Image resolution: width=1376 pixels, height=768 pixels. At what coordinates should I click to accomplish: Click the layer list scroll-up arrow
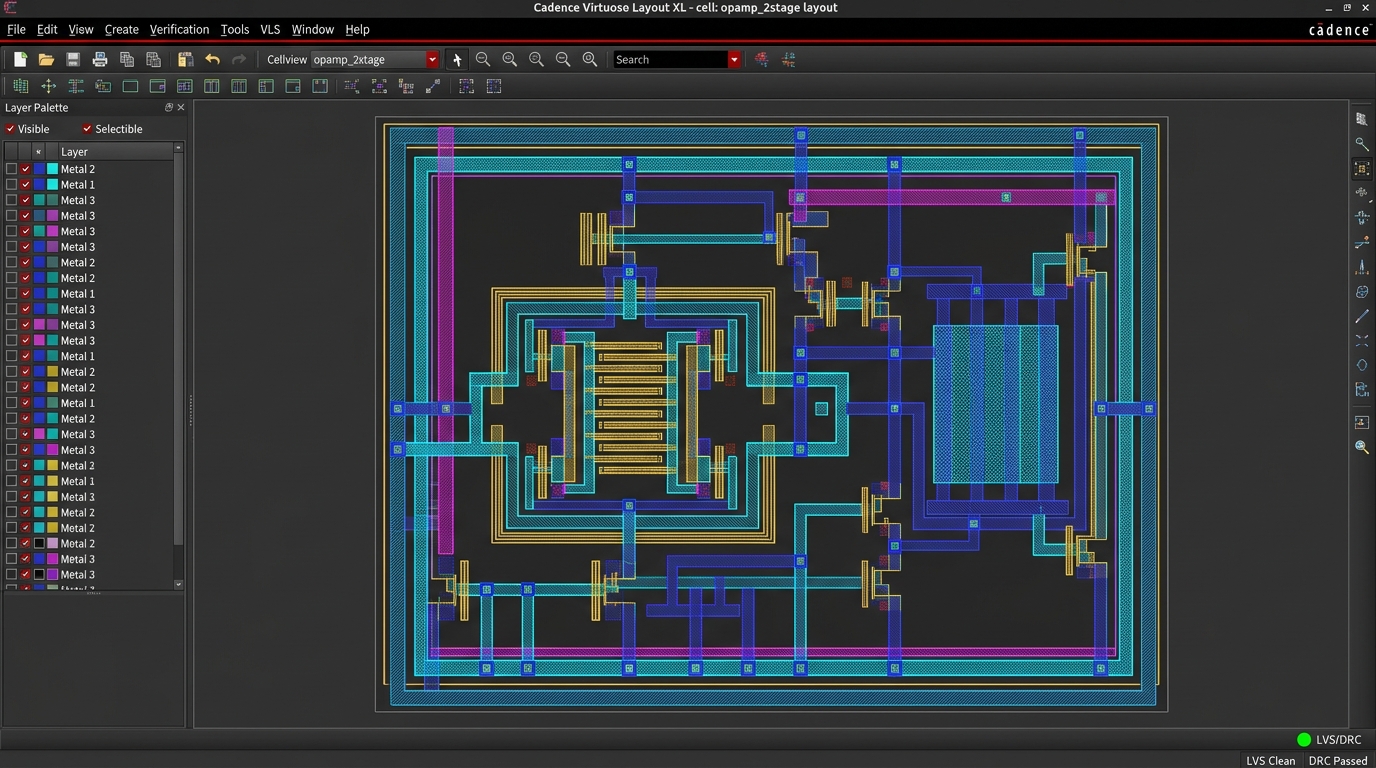[x=179, y=148]
